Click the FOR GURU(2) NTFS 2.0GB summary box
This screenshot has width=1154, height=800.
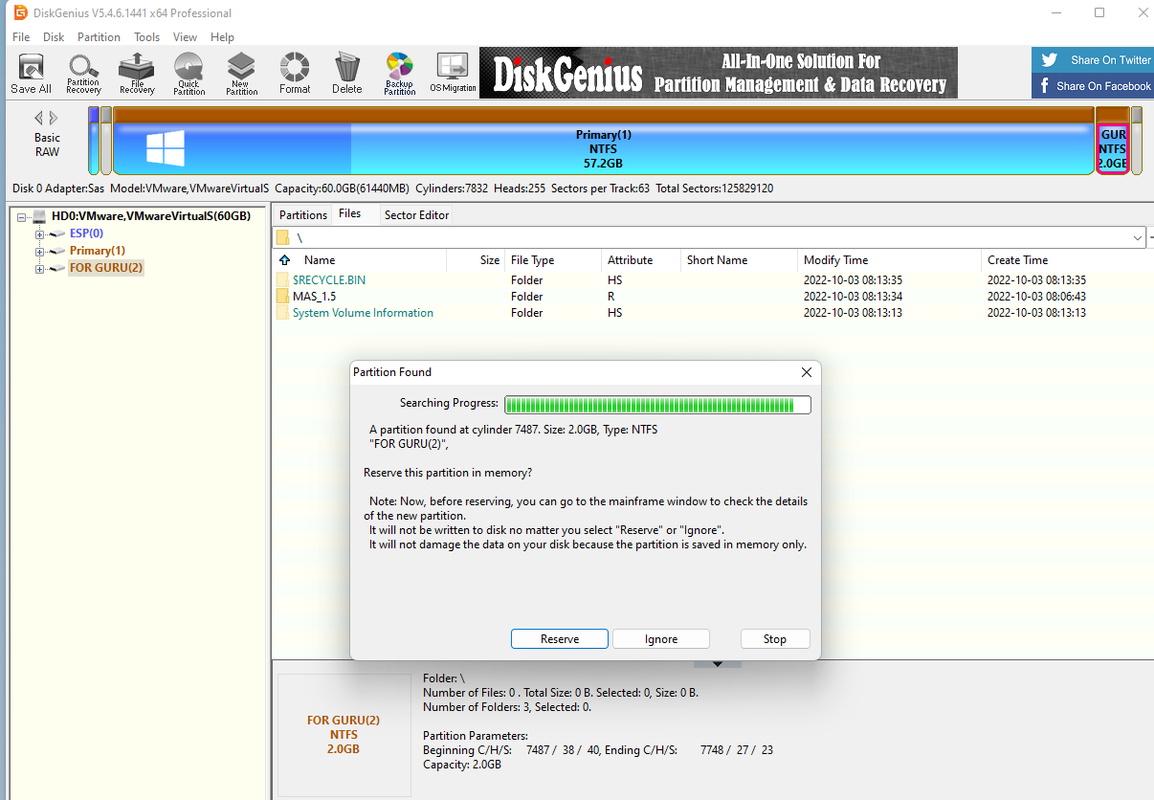tap(344, 734)
